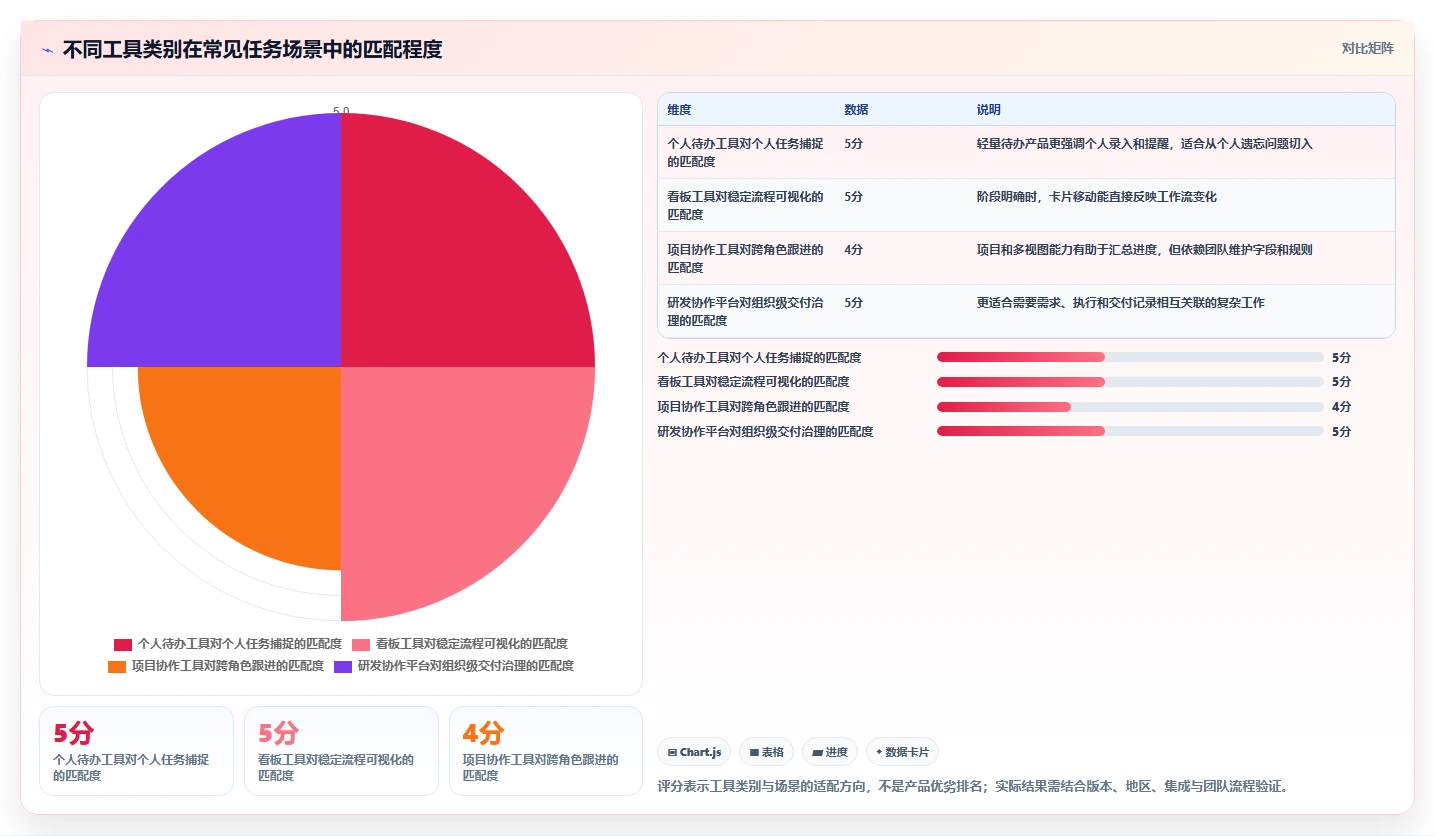The width and height of the screenshot is (1435, 836).
Task: Click the 4分 value in the table
Action: (853, 250)
